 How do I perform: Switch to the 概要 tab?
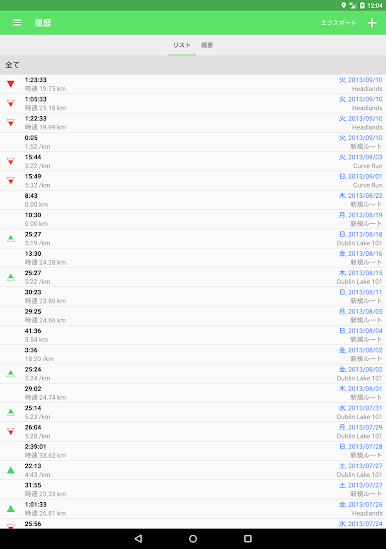coord(207,45)
